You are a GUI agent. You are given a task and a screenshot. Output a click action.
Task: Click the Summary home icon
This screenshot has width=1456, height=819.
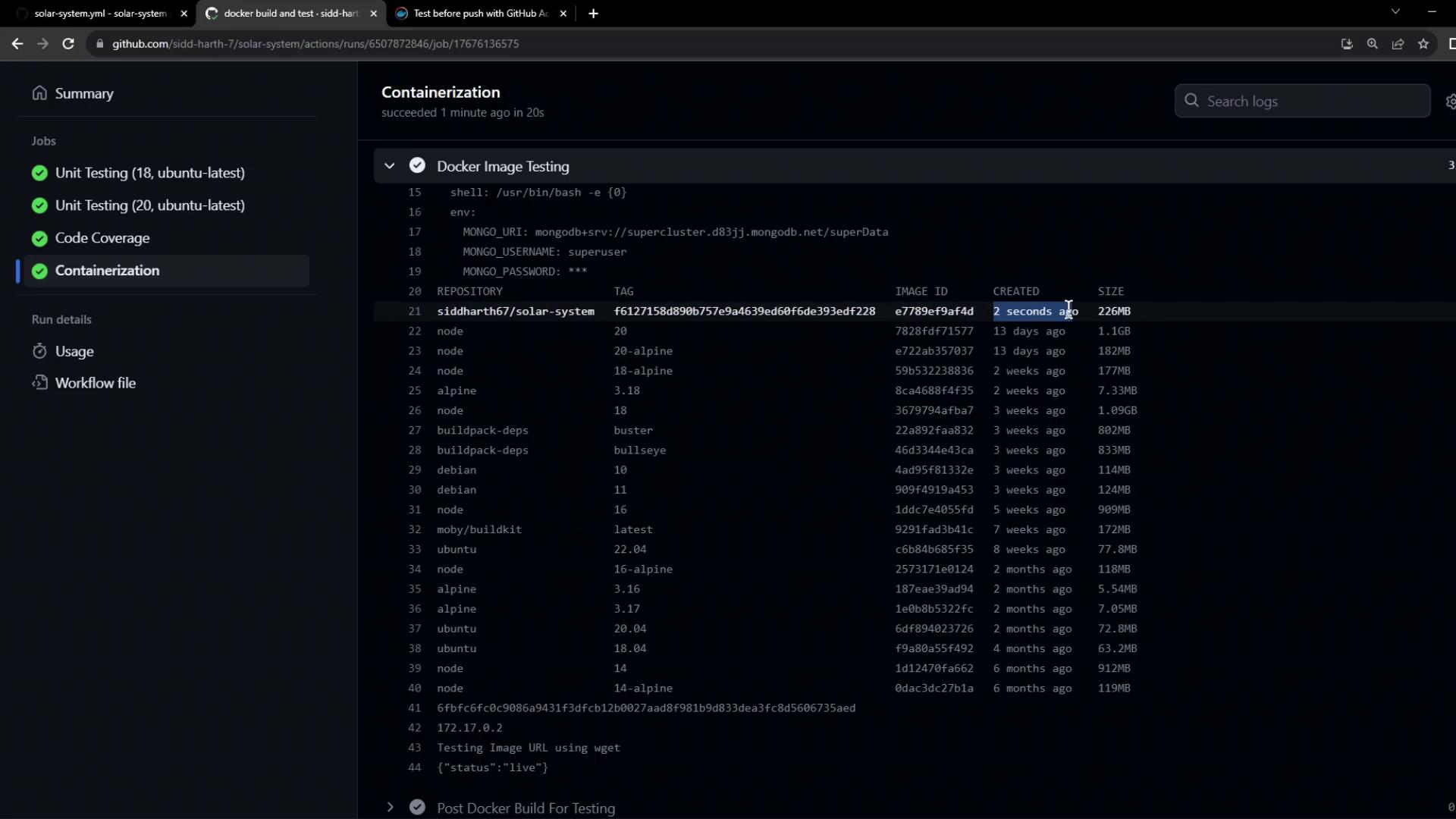click(39, 93)
